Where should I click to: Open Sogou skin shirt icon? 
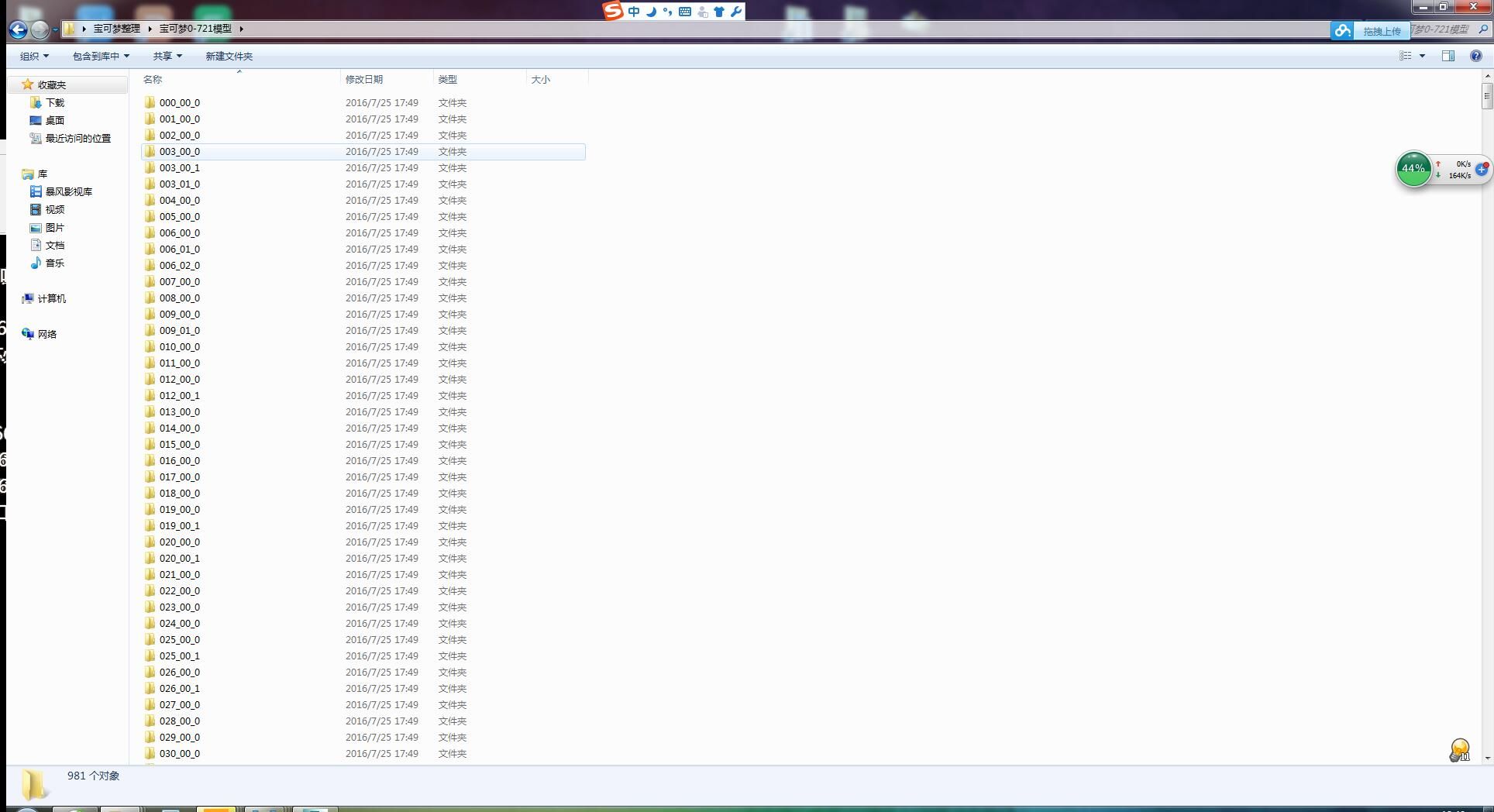(719, 12)
